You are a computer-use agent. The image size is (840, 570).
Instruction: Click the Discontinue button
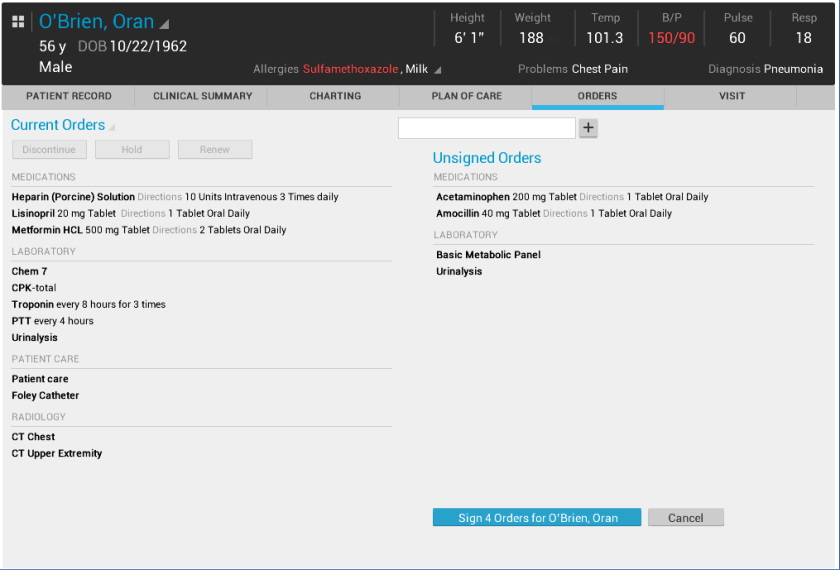point(49,150)
